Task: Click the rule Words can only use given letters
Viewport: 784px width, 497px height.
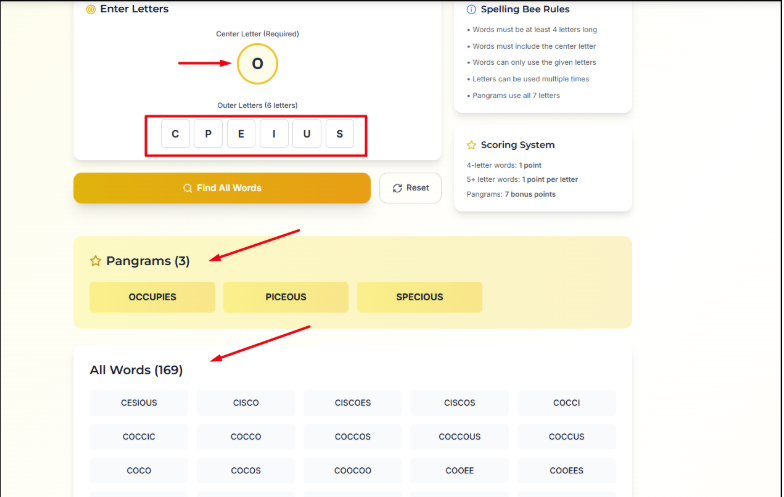Action: click(534, 62)
